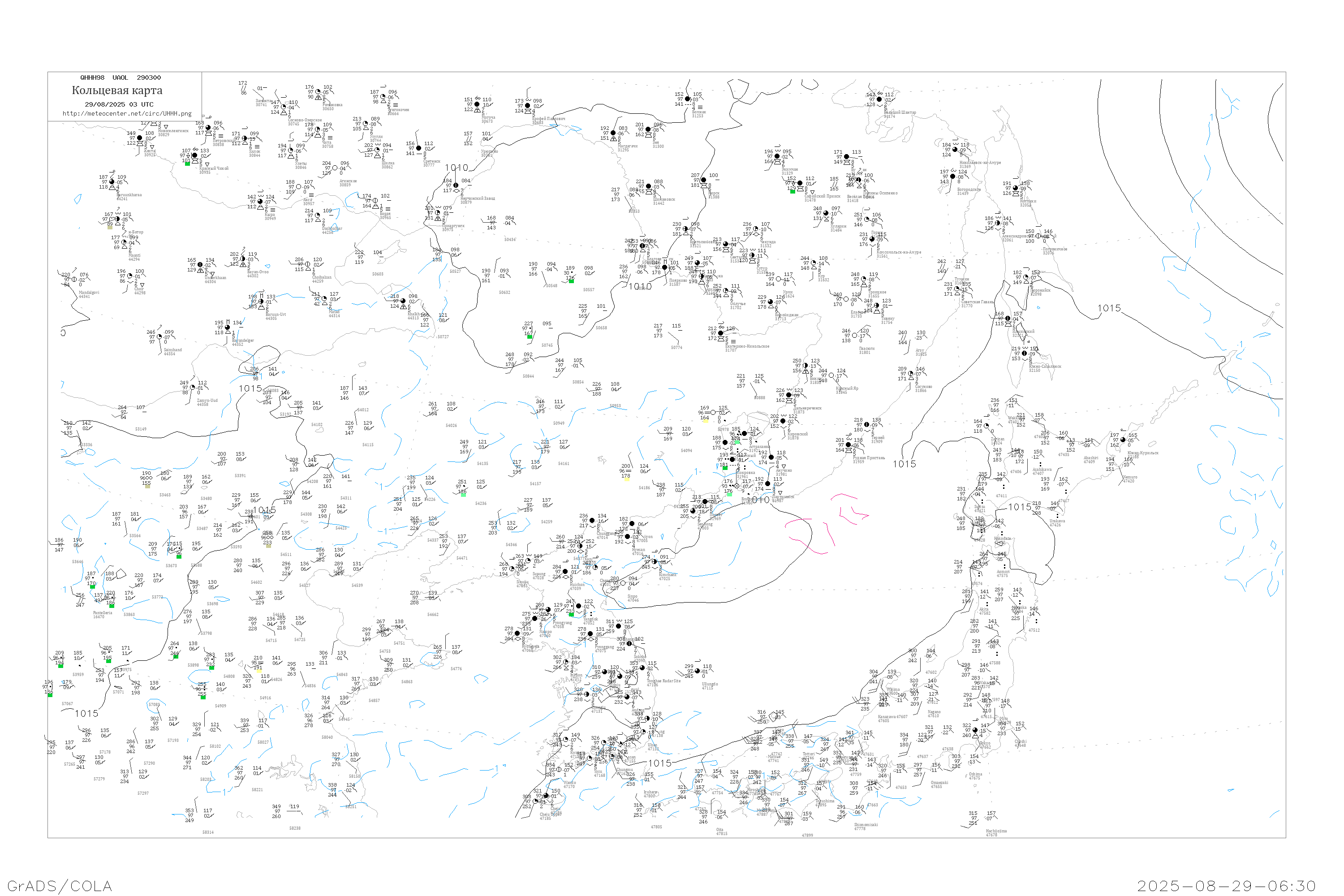Click the Красный Чикой station filled circle
1344x896 pixels.
click(195, 155)
